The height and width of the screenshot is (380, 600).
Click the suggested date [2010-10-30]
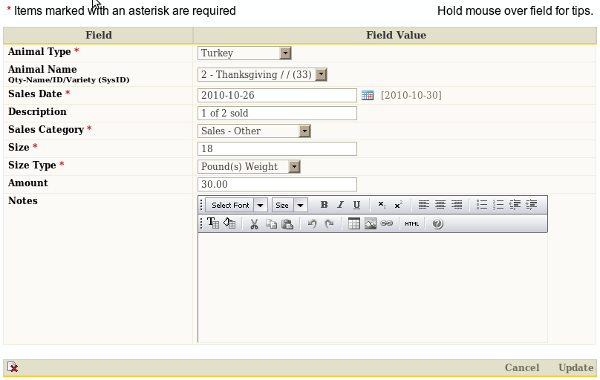(411, 95)
